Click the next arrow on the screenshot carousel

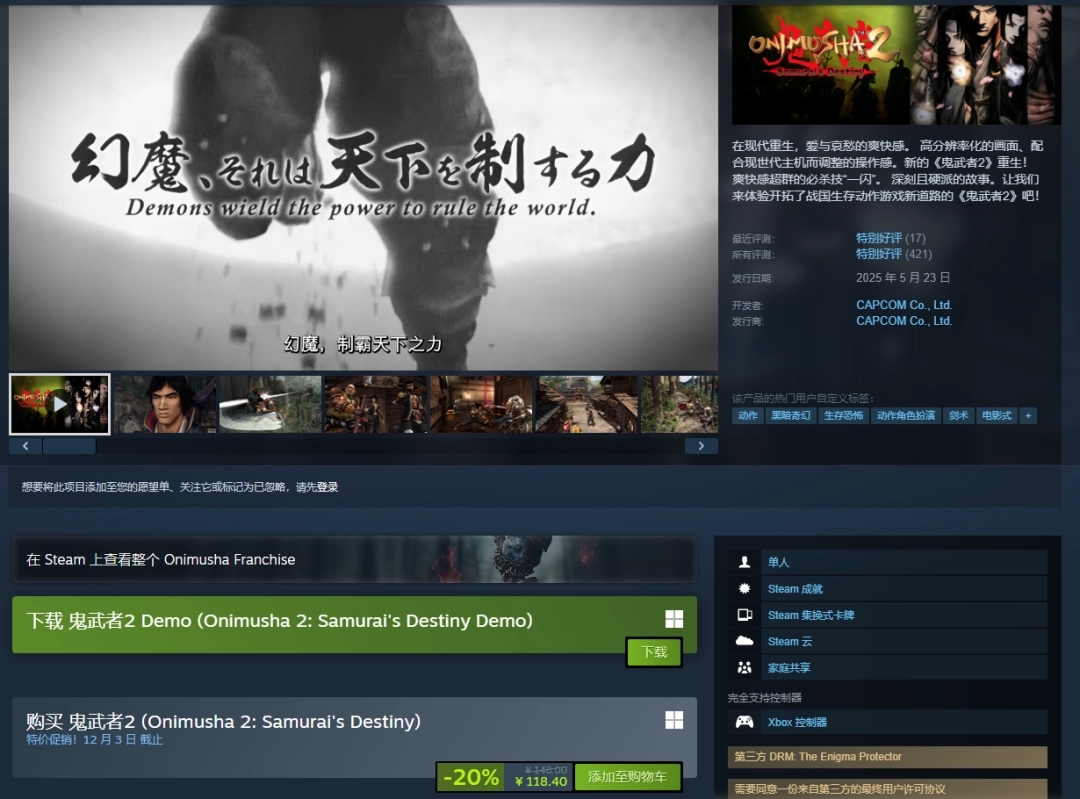pos(703,445)
